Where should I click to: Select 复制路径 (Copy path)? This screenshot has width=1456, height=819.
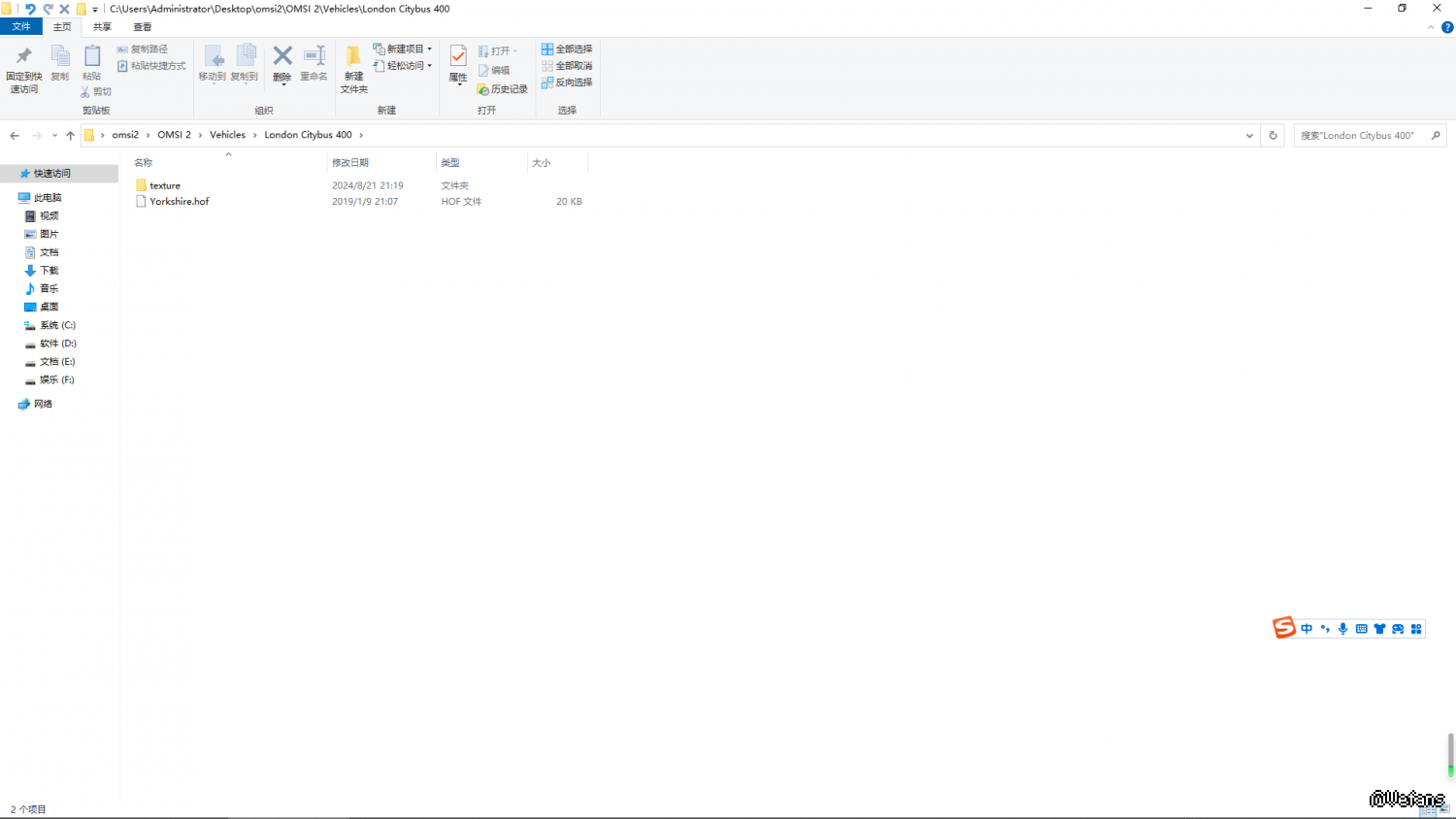143,49
